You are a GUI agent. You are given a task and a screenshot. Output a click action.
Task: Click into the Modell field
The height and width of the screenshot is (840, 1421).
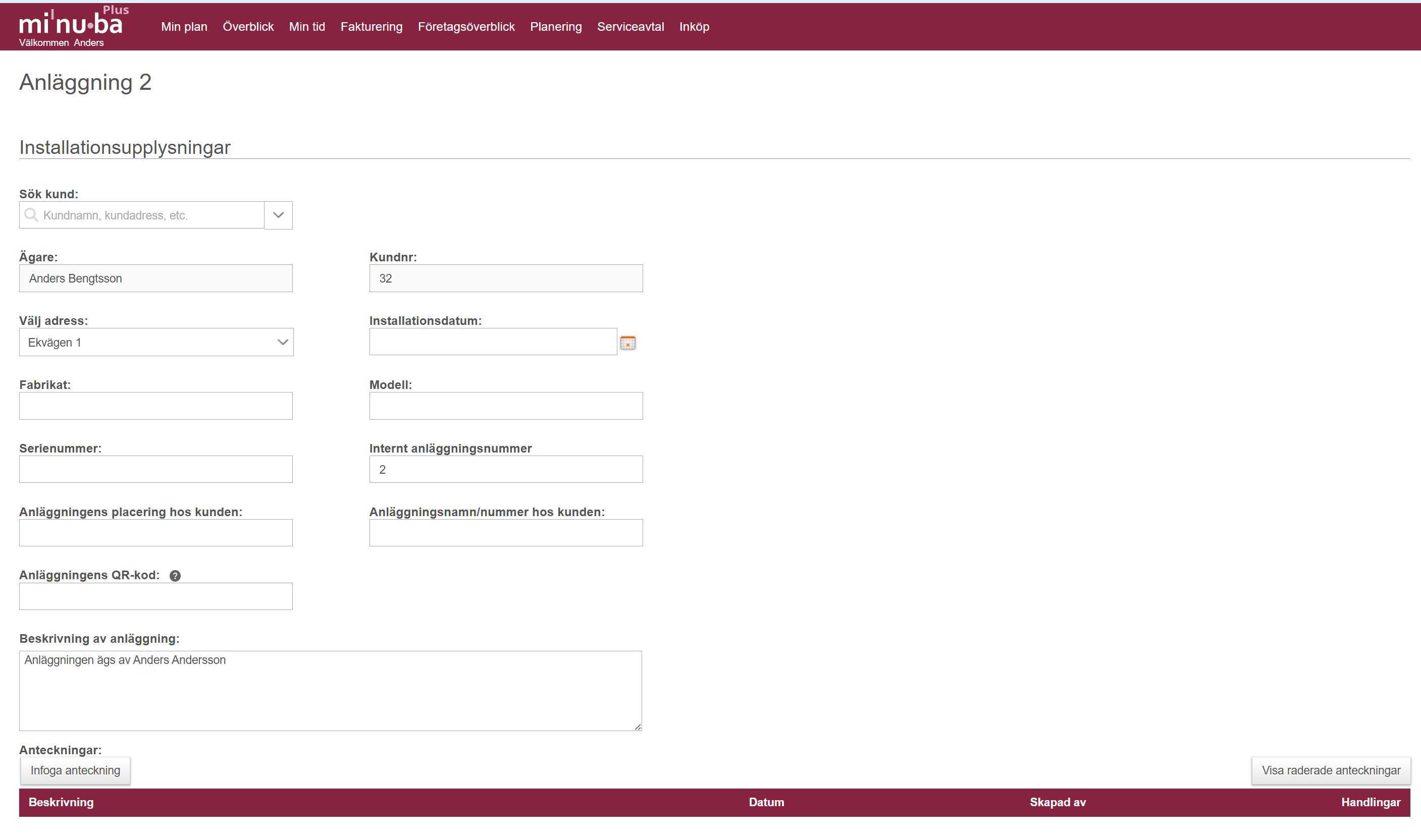pos(506,406)
